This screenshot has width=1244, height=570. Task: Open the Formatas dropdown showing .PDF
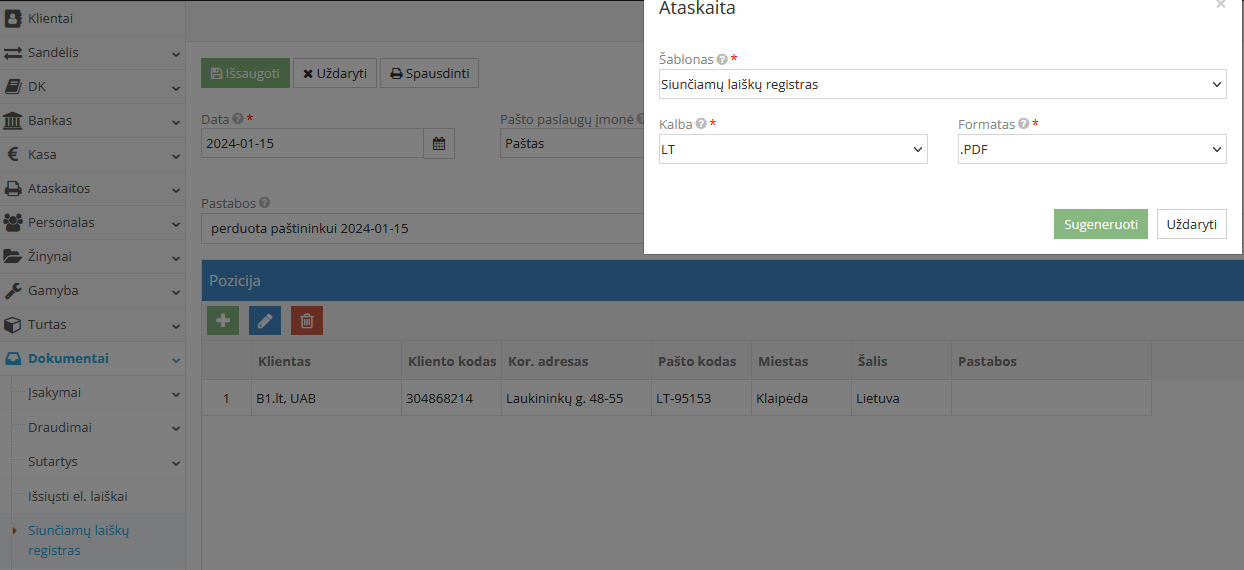[x=1092, y=150]
